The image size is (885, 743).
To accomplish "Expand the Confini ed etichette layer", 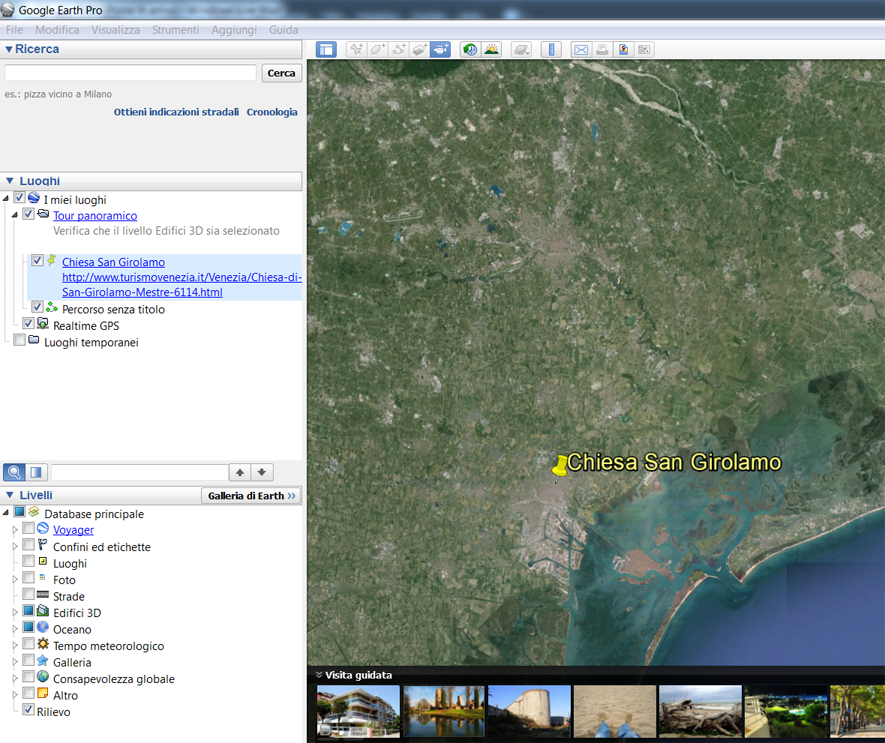I will (15, 546).
